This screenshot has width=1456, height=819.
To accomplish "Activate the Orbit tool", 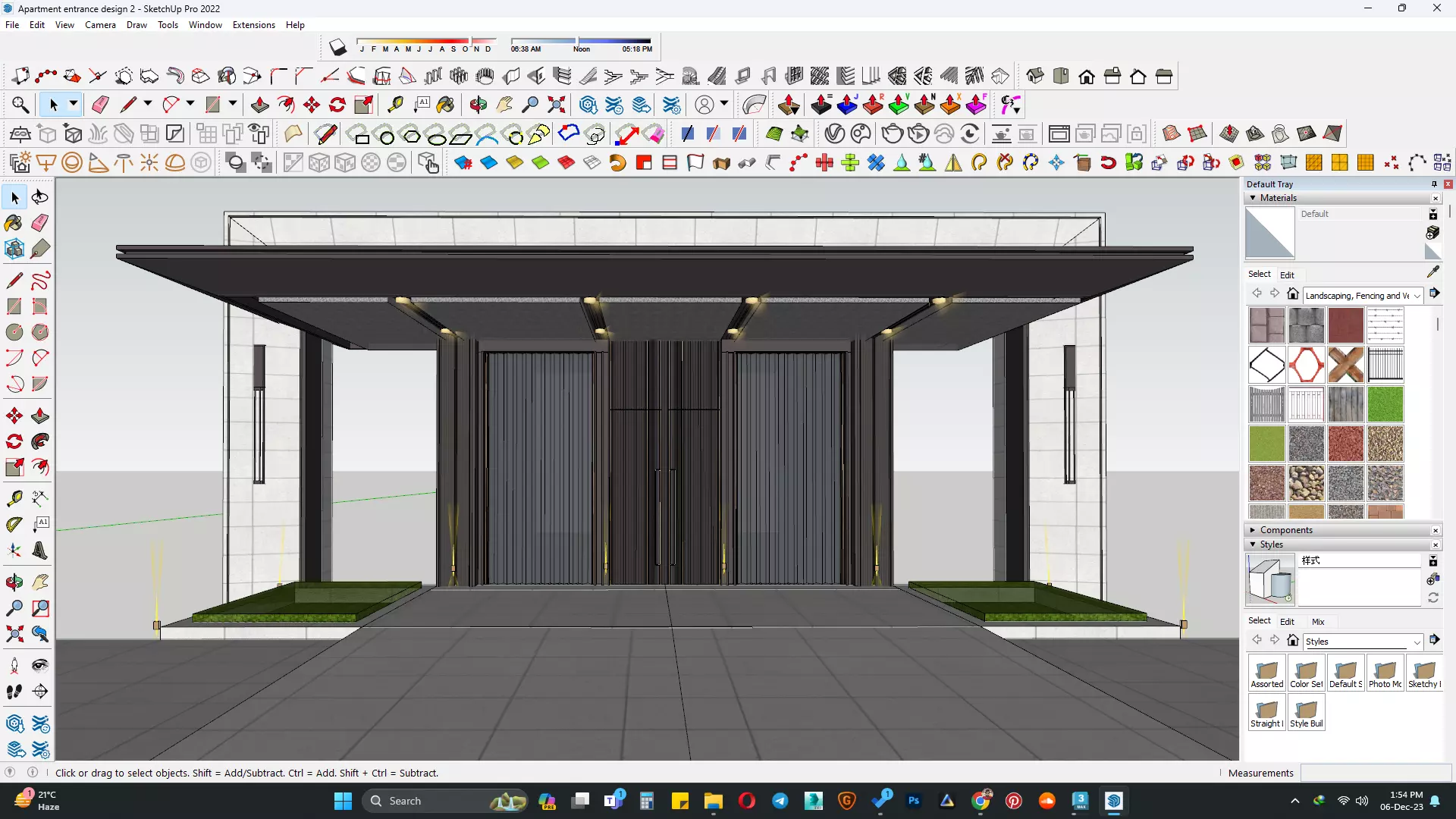I will (x=14, y=582).
